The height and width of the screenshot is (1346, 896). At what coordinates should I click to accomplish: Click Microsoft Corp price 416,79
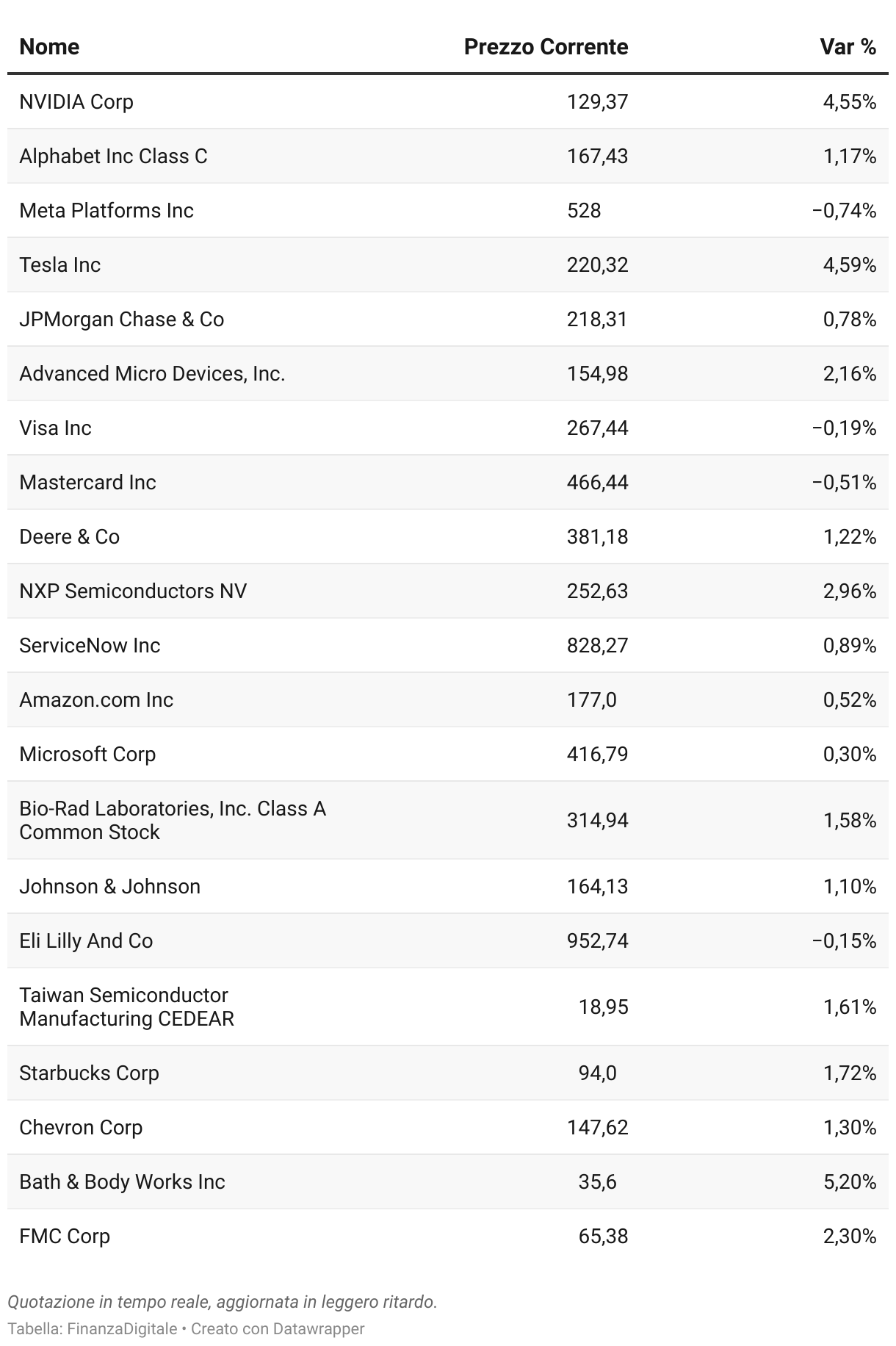597,754
